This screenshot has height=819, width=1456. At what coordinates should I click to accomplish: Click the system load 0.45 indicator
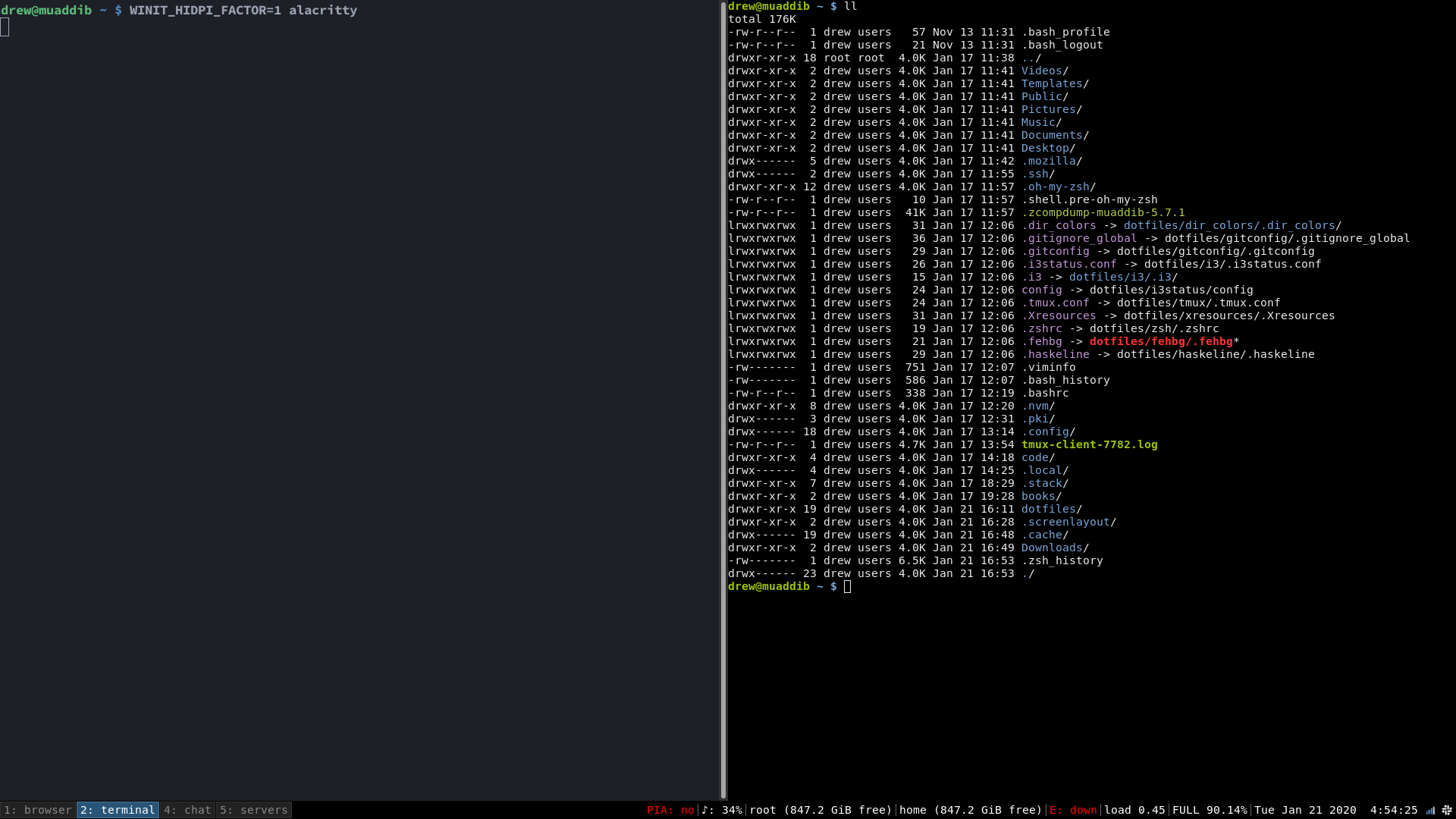(x=1134, y=810)
